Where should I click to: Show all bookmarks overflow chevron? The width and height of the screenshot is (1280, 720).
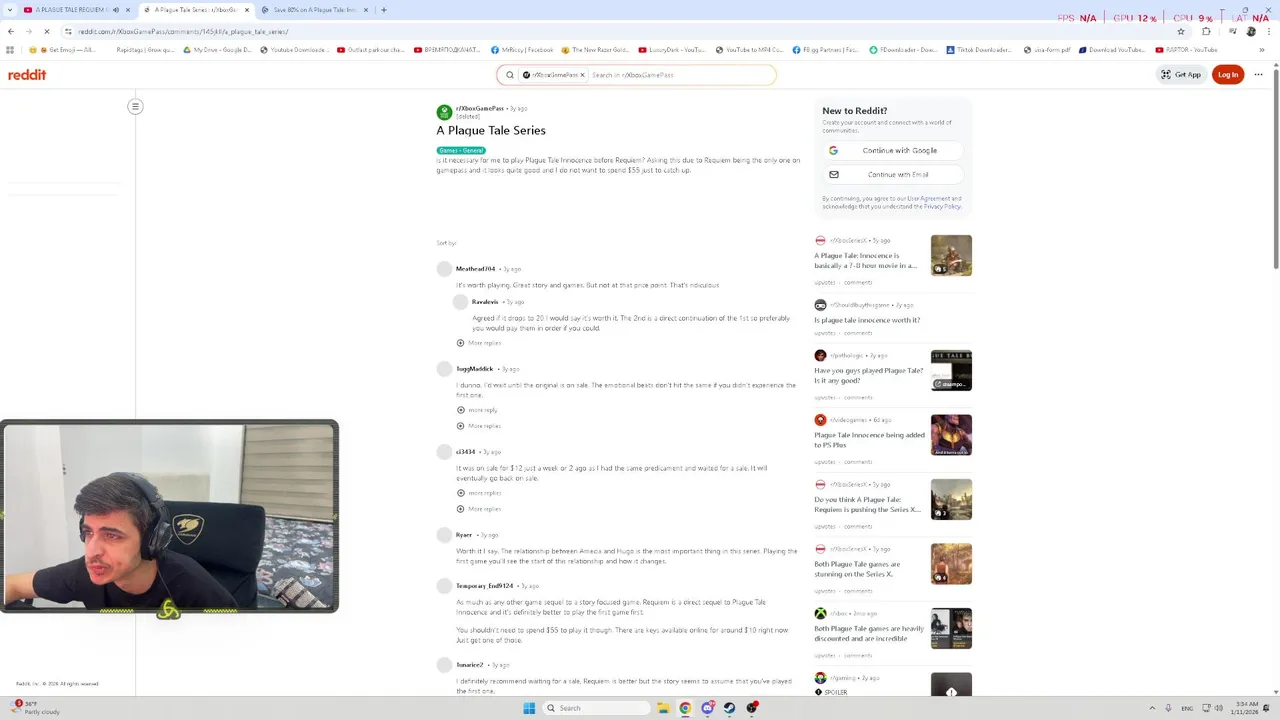click(x=1262, y=49)
